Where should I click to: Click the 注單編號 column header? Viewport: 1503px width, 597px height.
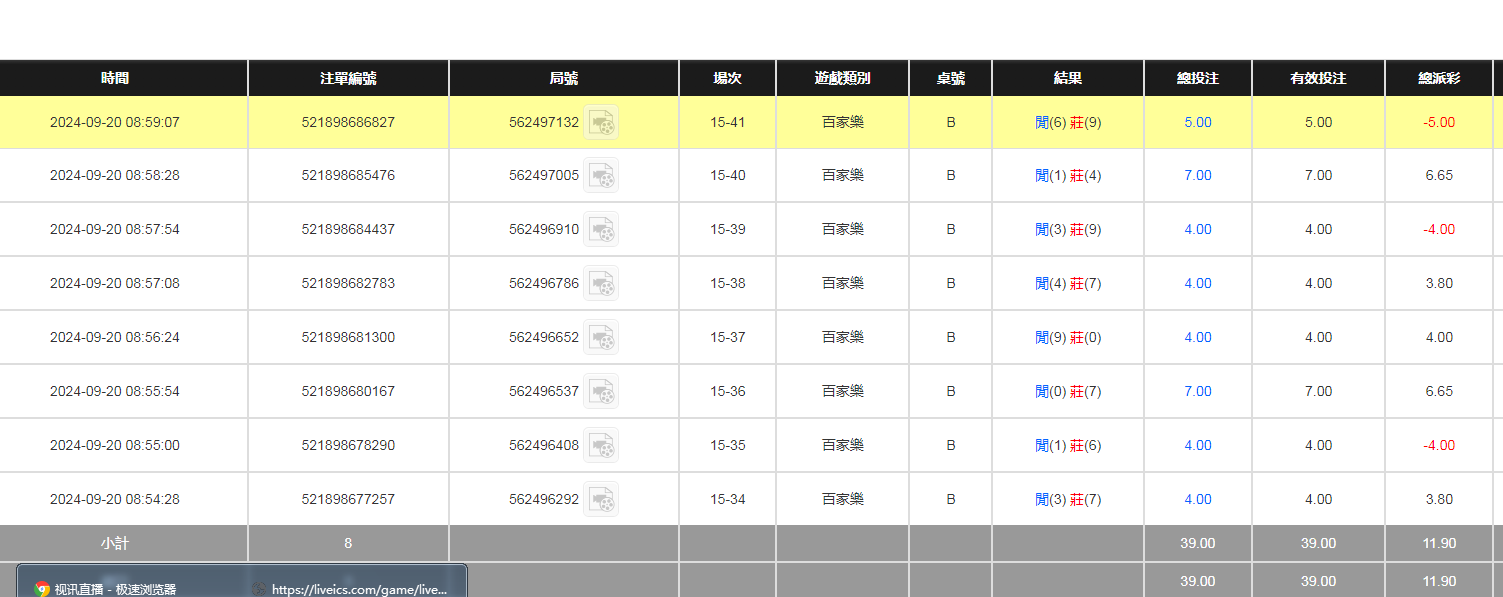tap(348, 78)
